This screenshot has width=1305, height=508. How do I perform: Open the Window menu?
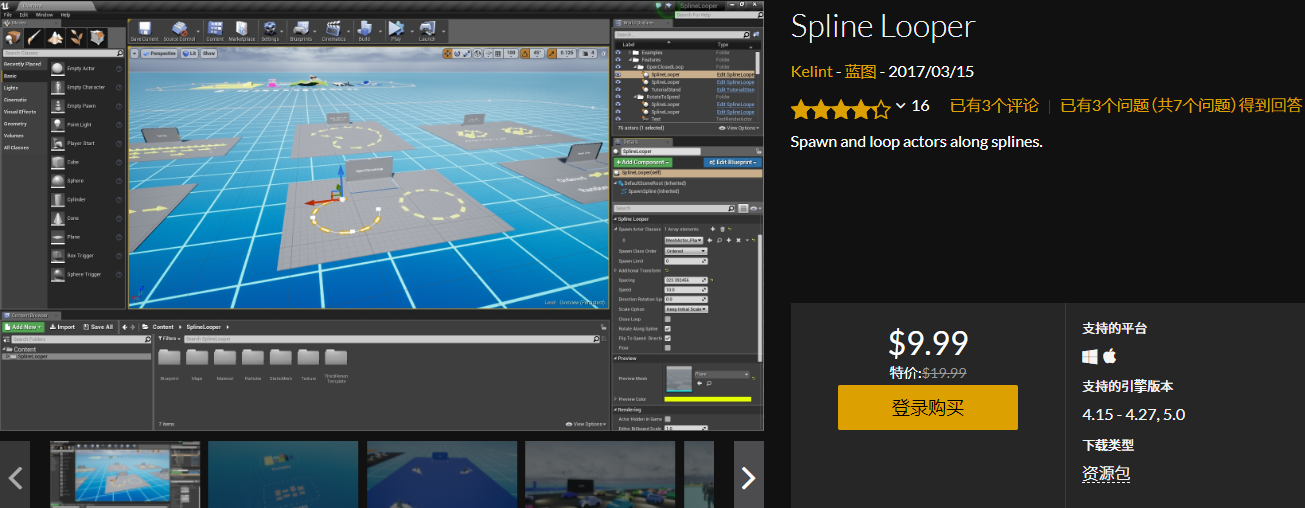coord(44,15)
